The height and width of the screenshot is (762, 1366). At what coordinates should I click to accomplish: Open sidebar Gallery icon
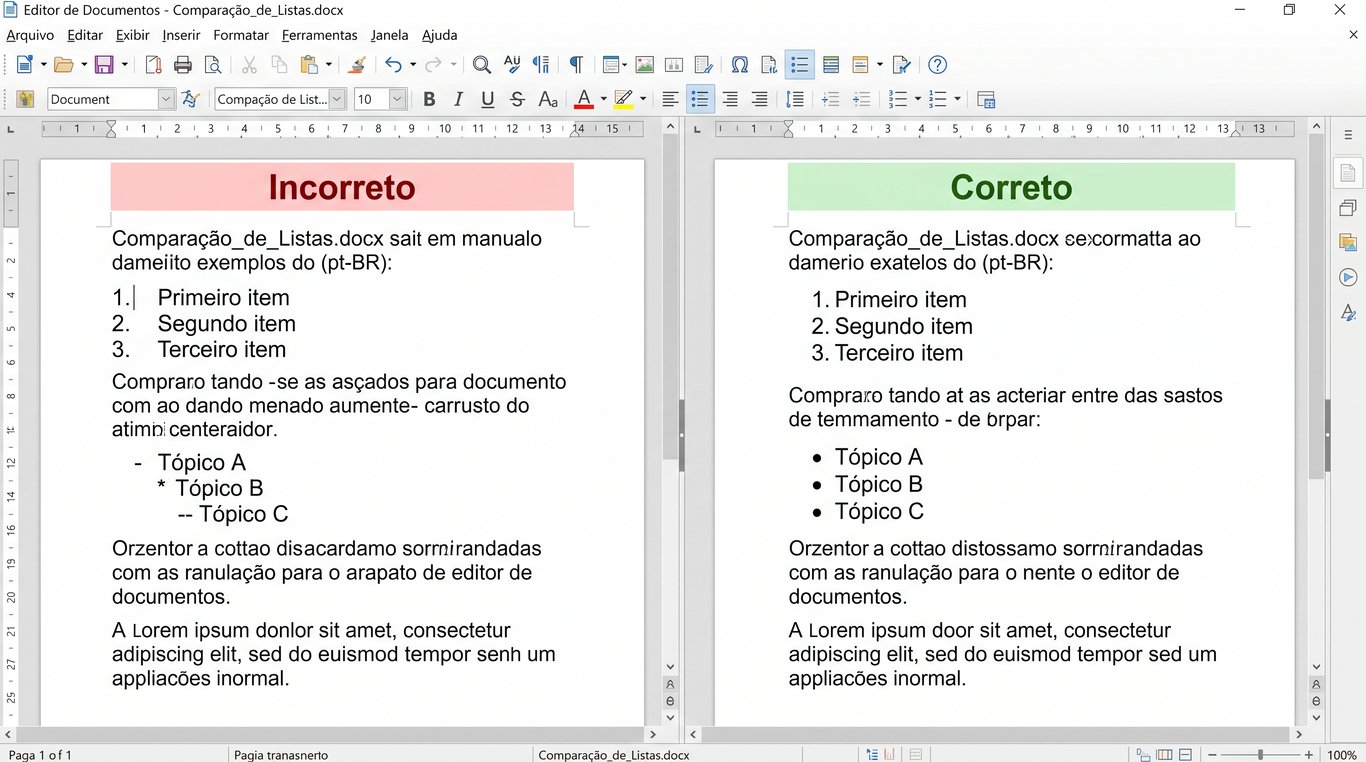tap(1348, 242)
